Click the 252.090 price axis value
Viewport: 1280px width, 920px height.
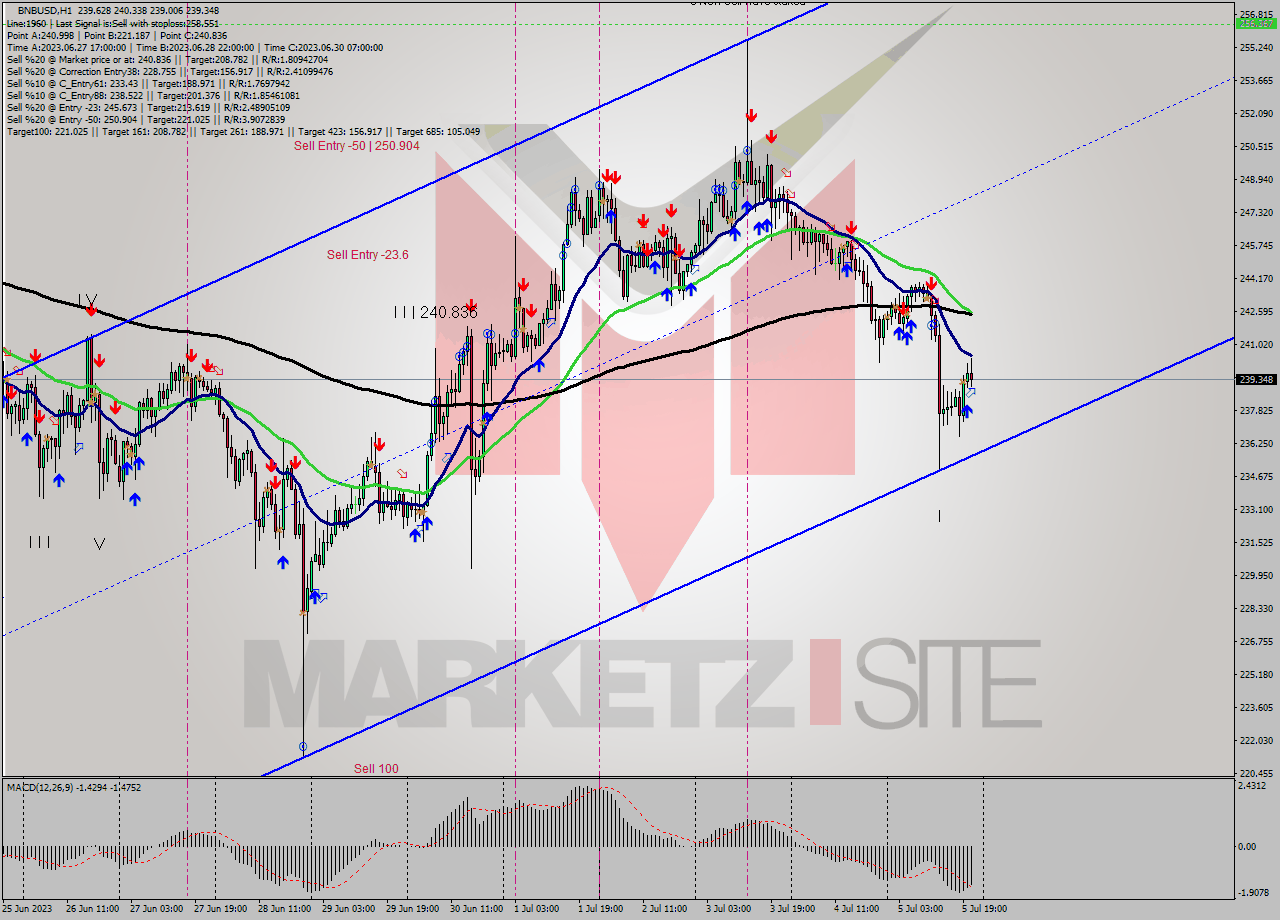point(1256,113)
